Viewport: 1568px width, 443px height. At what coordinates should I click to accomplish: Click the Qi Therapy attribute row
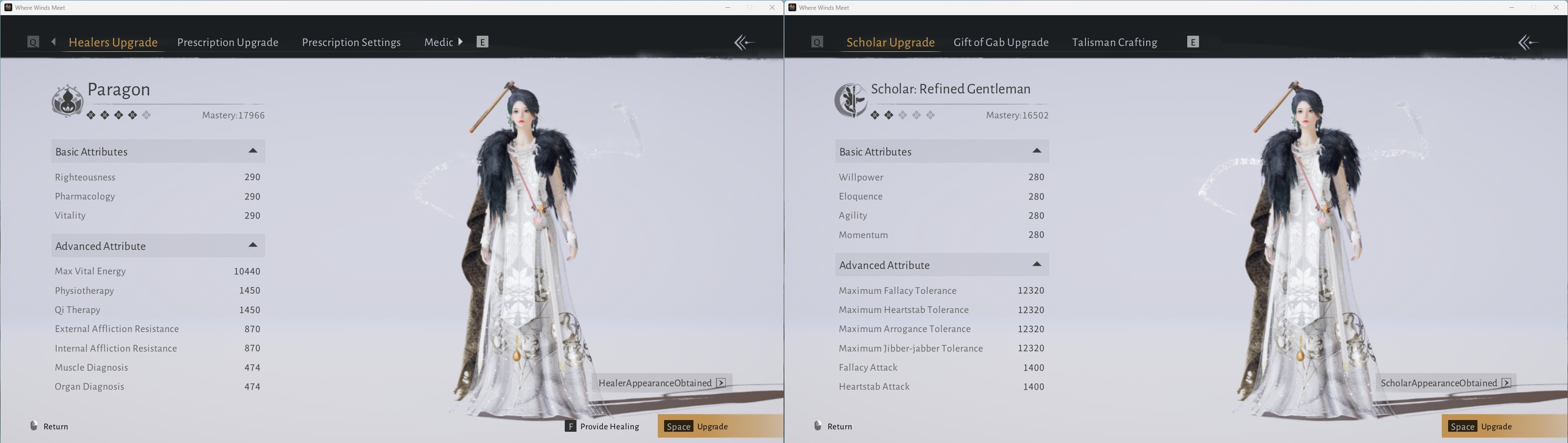pos(158,310)
